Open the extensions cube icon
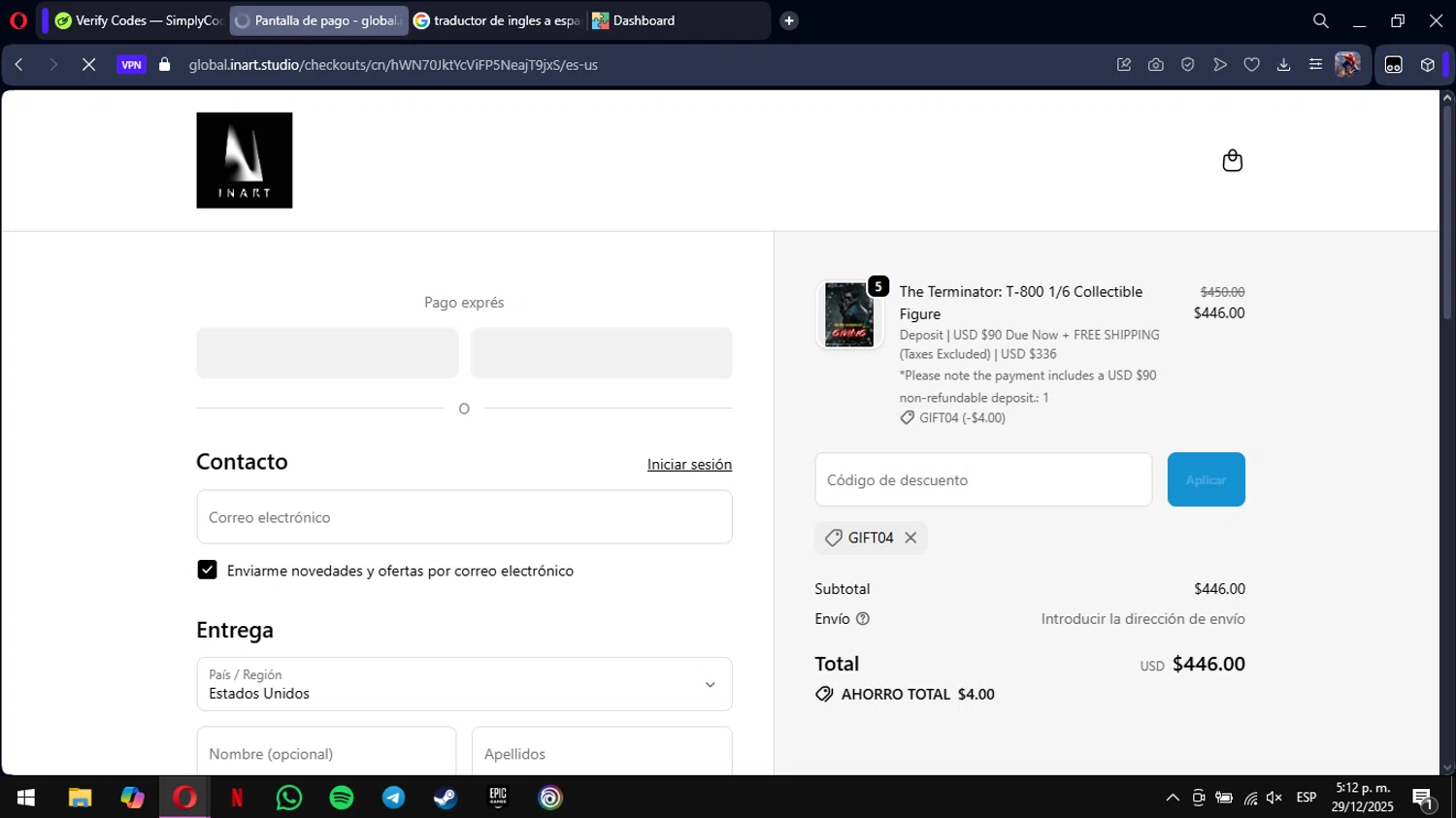Image resolution: width=1456 pixels, height=818 pixels. point(1428,65)
